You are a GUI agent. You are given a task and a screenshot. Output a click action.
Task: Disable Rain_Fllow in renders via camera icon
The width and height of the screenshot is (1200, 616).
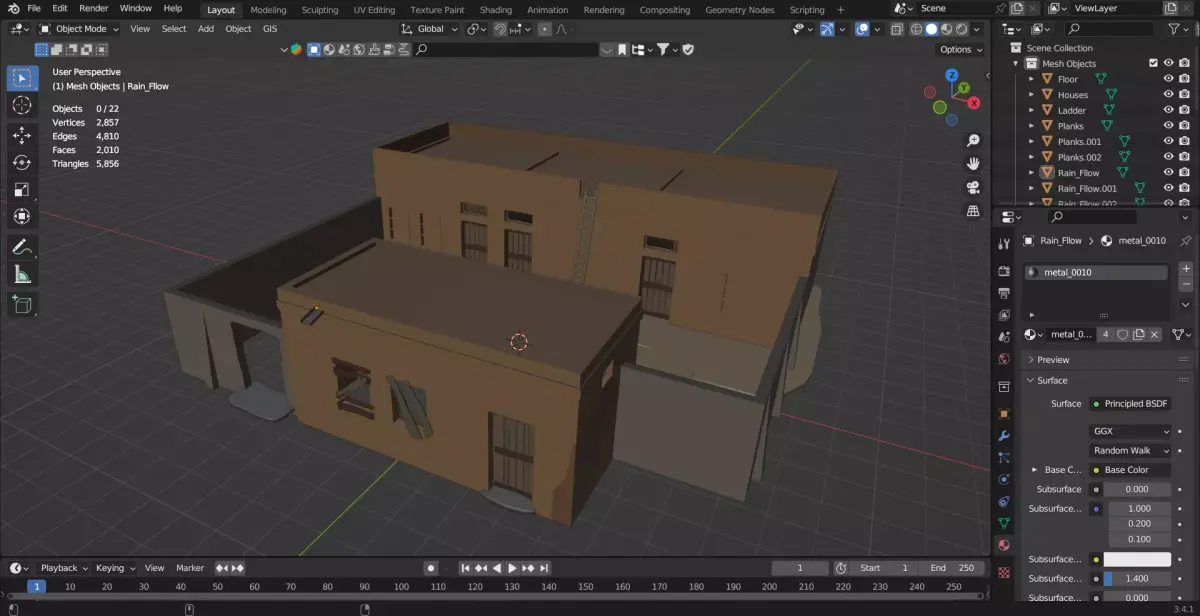[1184, 172]
